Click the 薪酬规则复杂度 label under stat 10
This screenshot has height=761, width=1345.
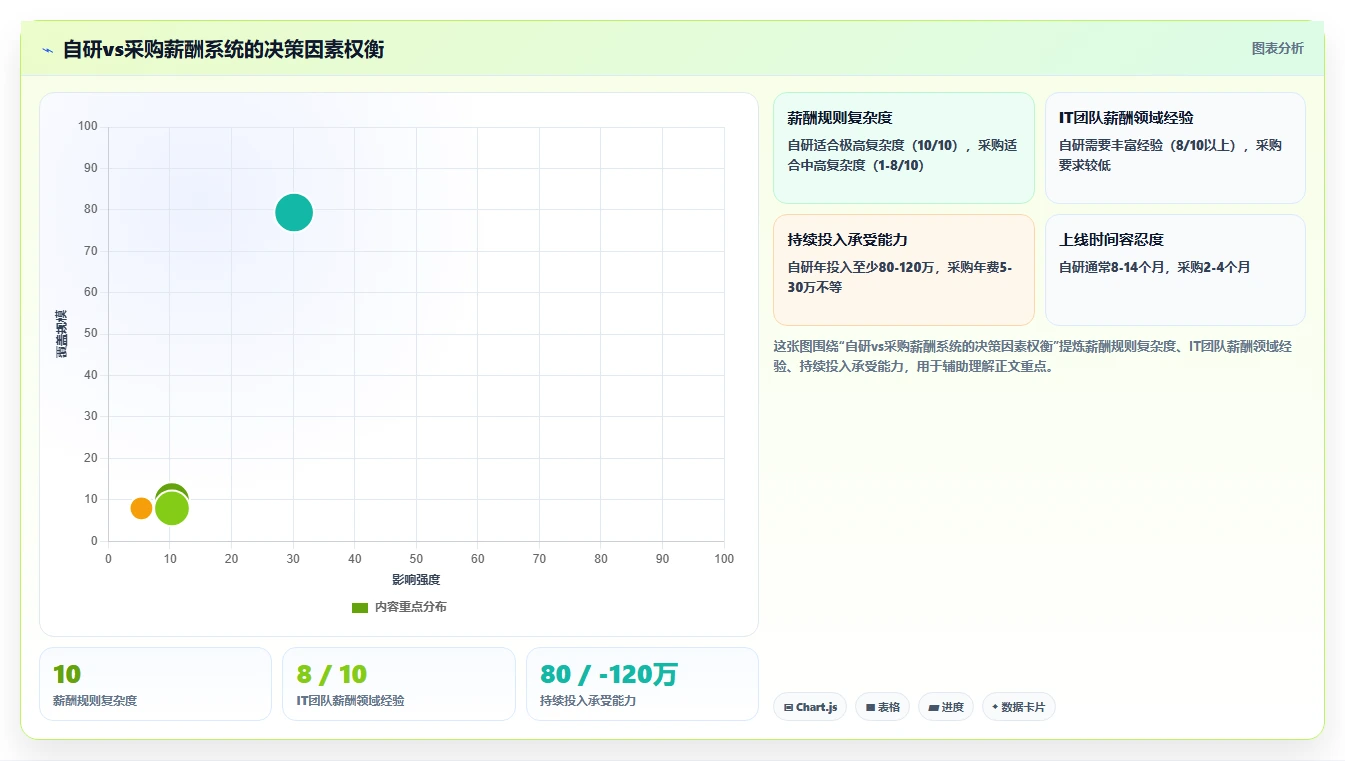(95, 701)
